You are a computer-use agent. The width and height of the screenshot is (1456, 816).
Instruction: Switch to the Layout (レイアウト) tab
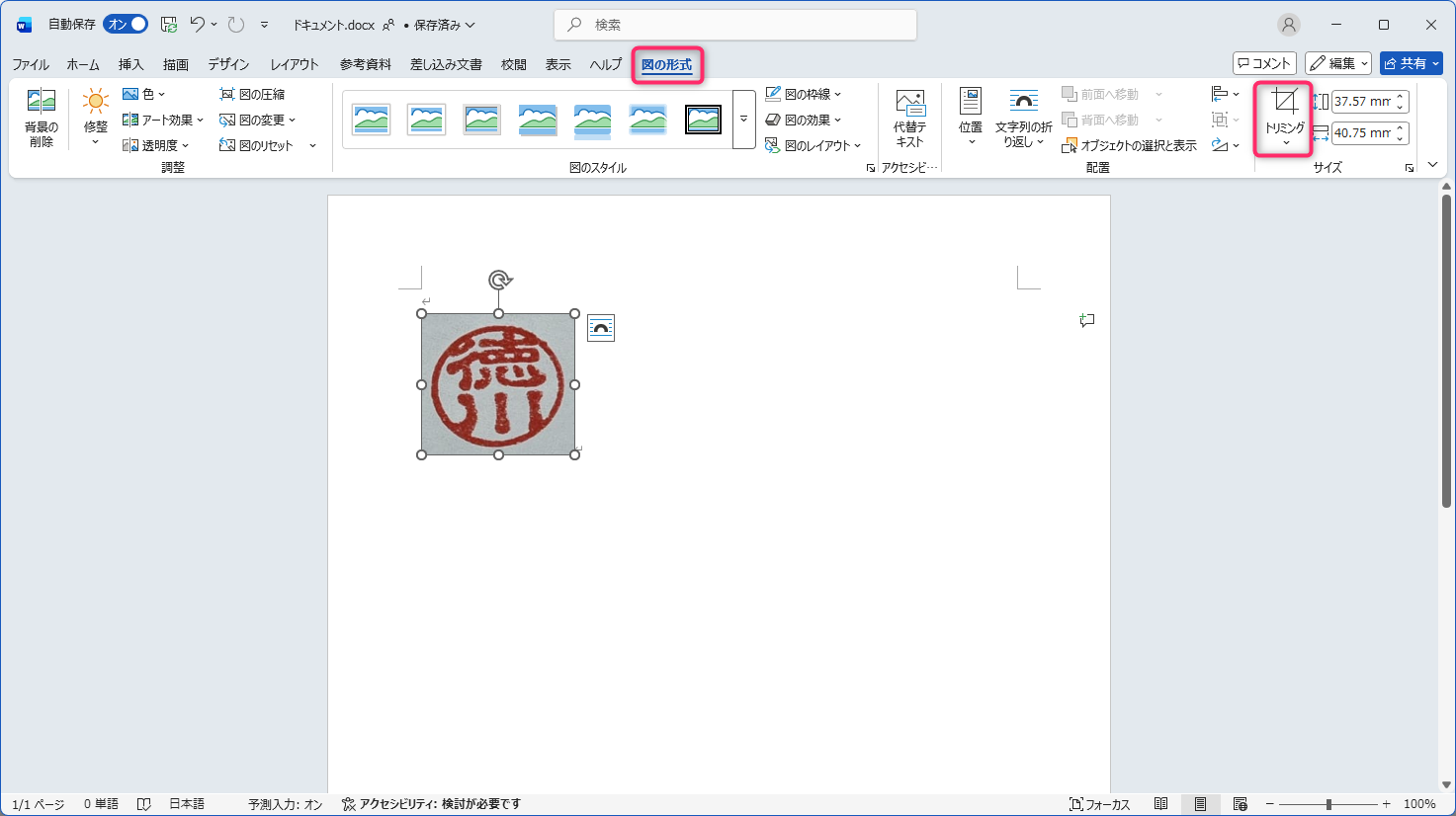click(295, 64)
